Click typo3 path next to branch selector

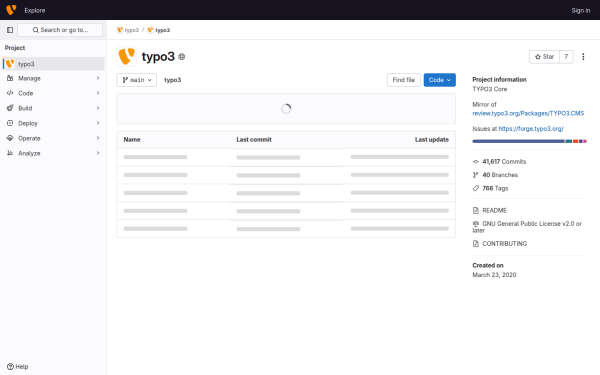tap(173, 80)
